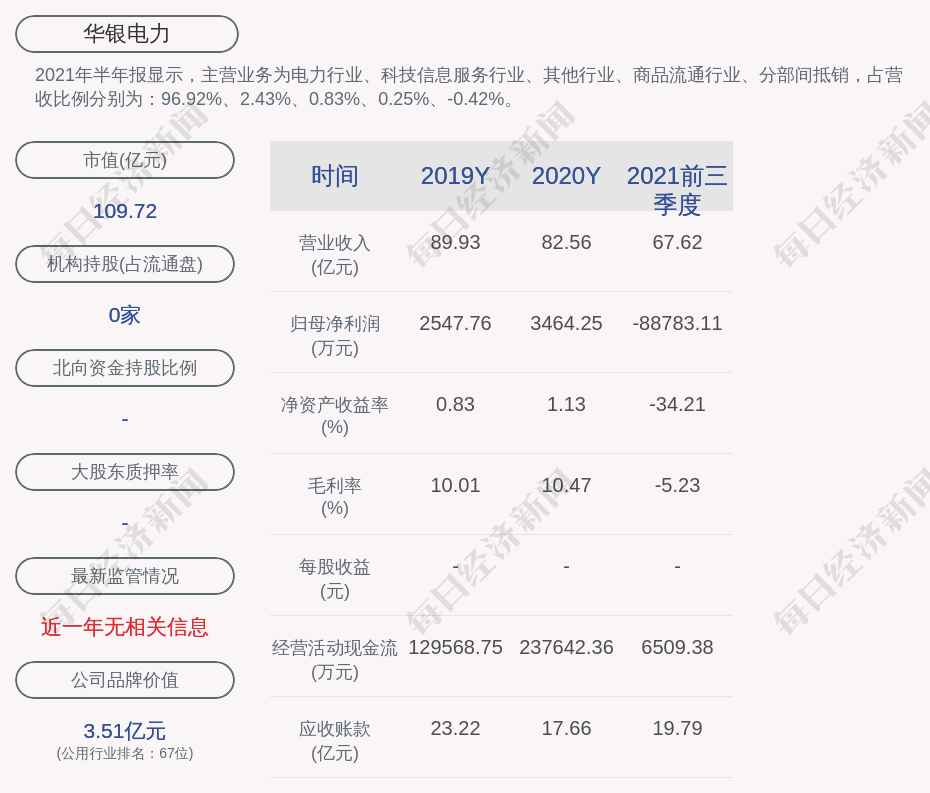The height and width of the screenshot is (793, 930).
Task: Click receivables value 19.79
Action: click(677, 728)
